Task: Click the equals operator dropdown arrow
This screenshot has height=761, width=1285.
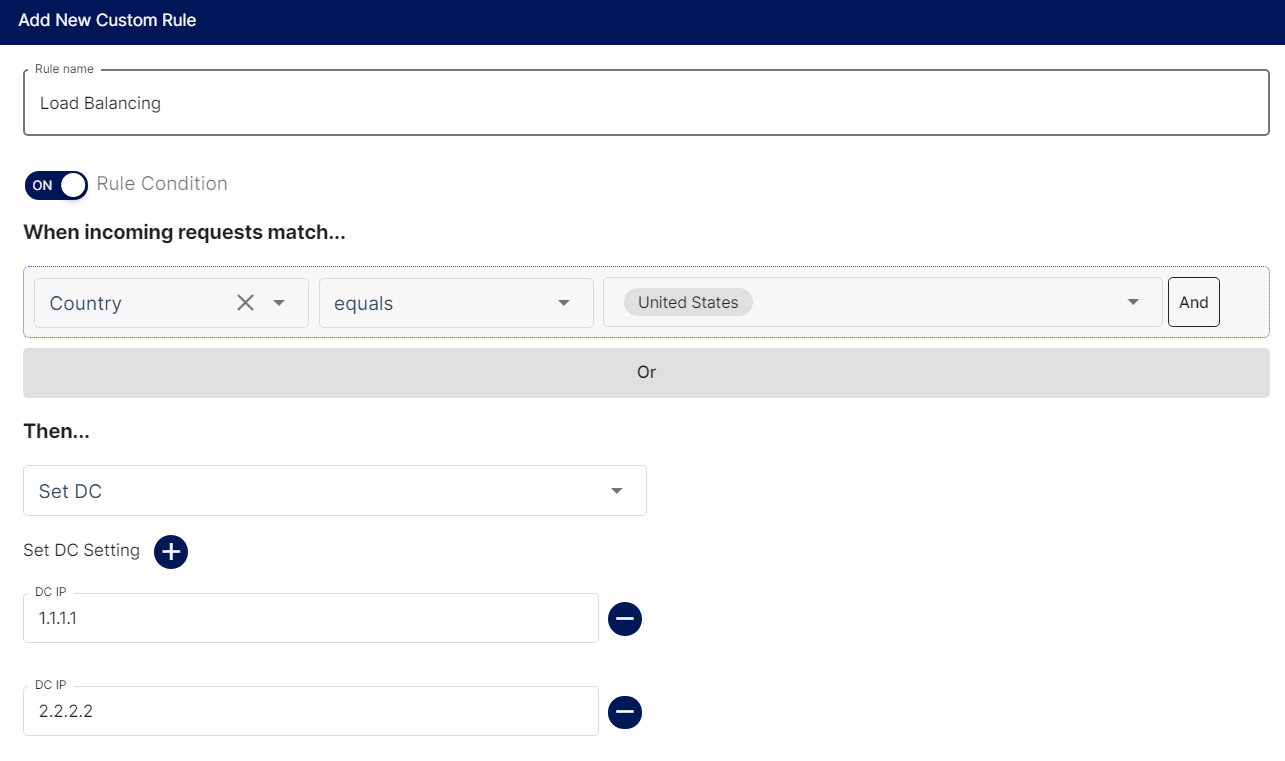Action: (x=564, y=303)
